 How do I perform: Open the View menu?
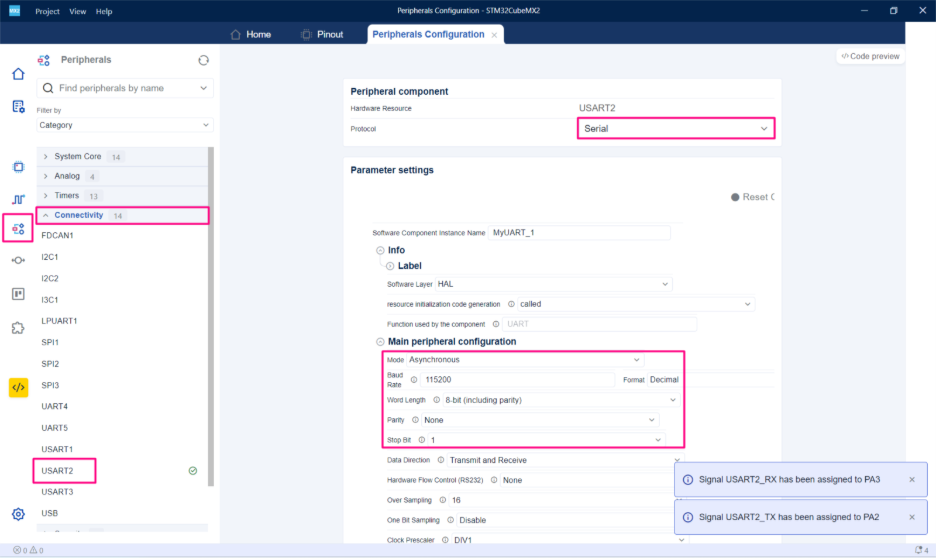pyautogui.click(x=78, y=11)
